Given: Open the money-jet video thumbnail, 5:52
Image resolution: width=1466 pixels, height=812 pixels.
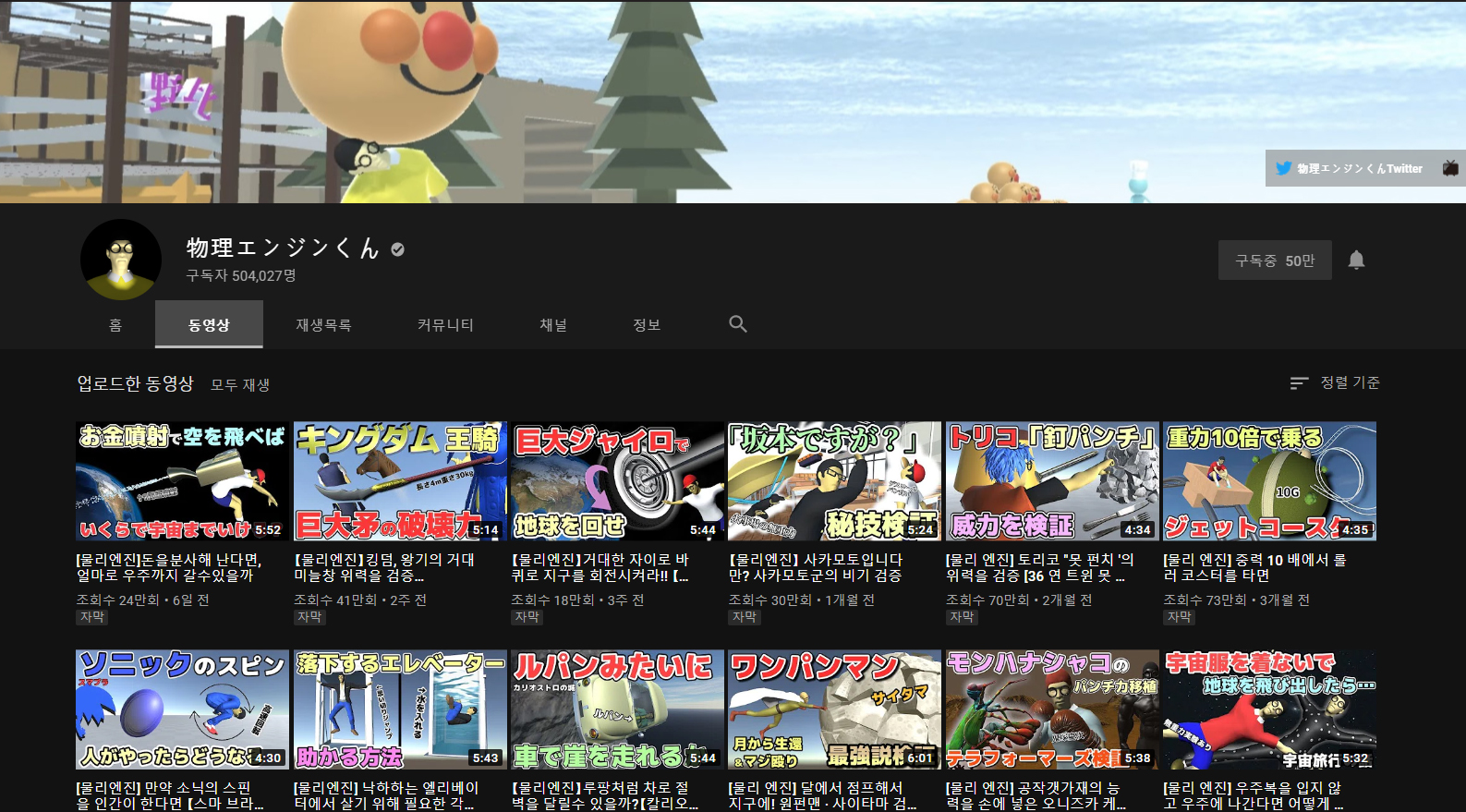Looking at the screenshot, I should (181, 481).
